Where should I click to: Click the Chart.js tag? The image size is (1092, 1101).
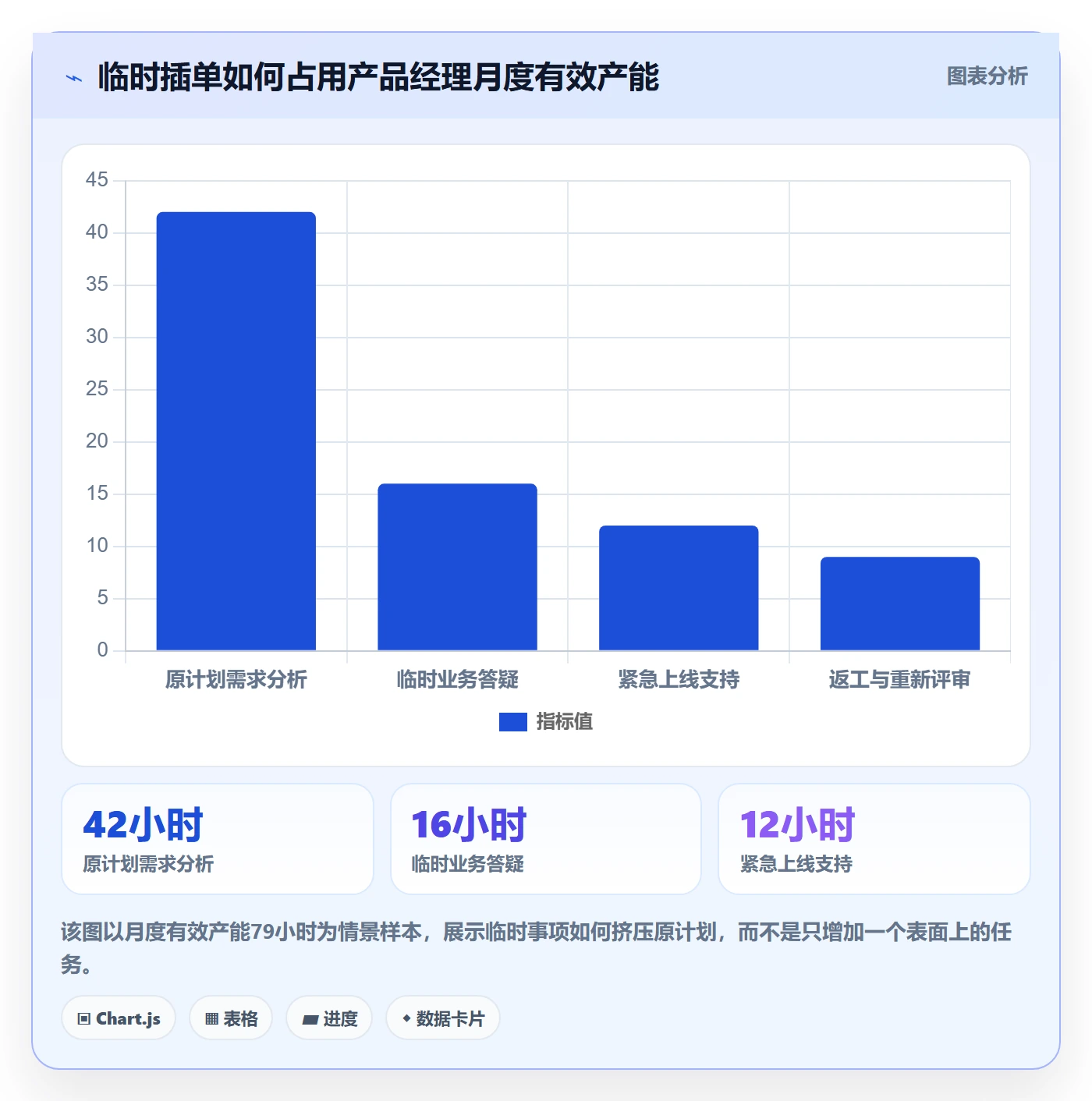click(x=119, y=1018)
